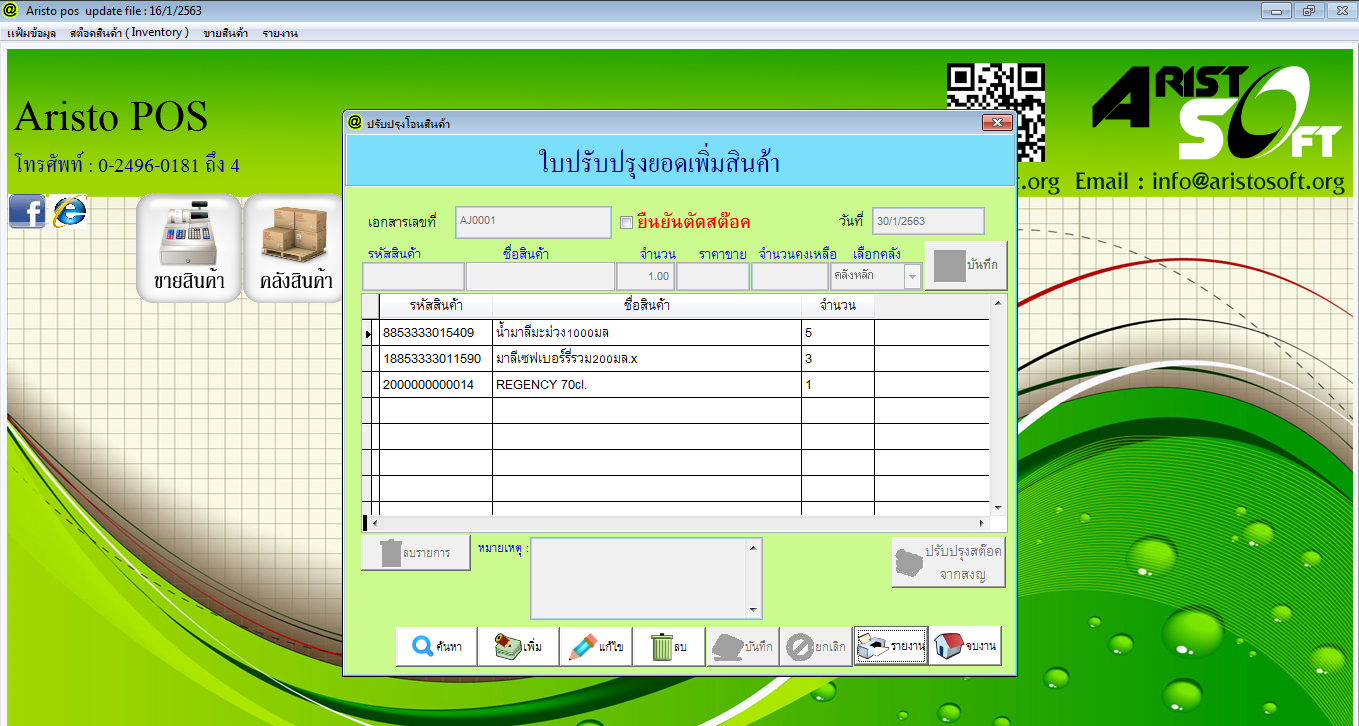Click the เพิ่ม add button with stamp icon
1359x726 pixels.
[x=518, y=647]
